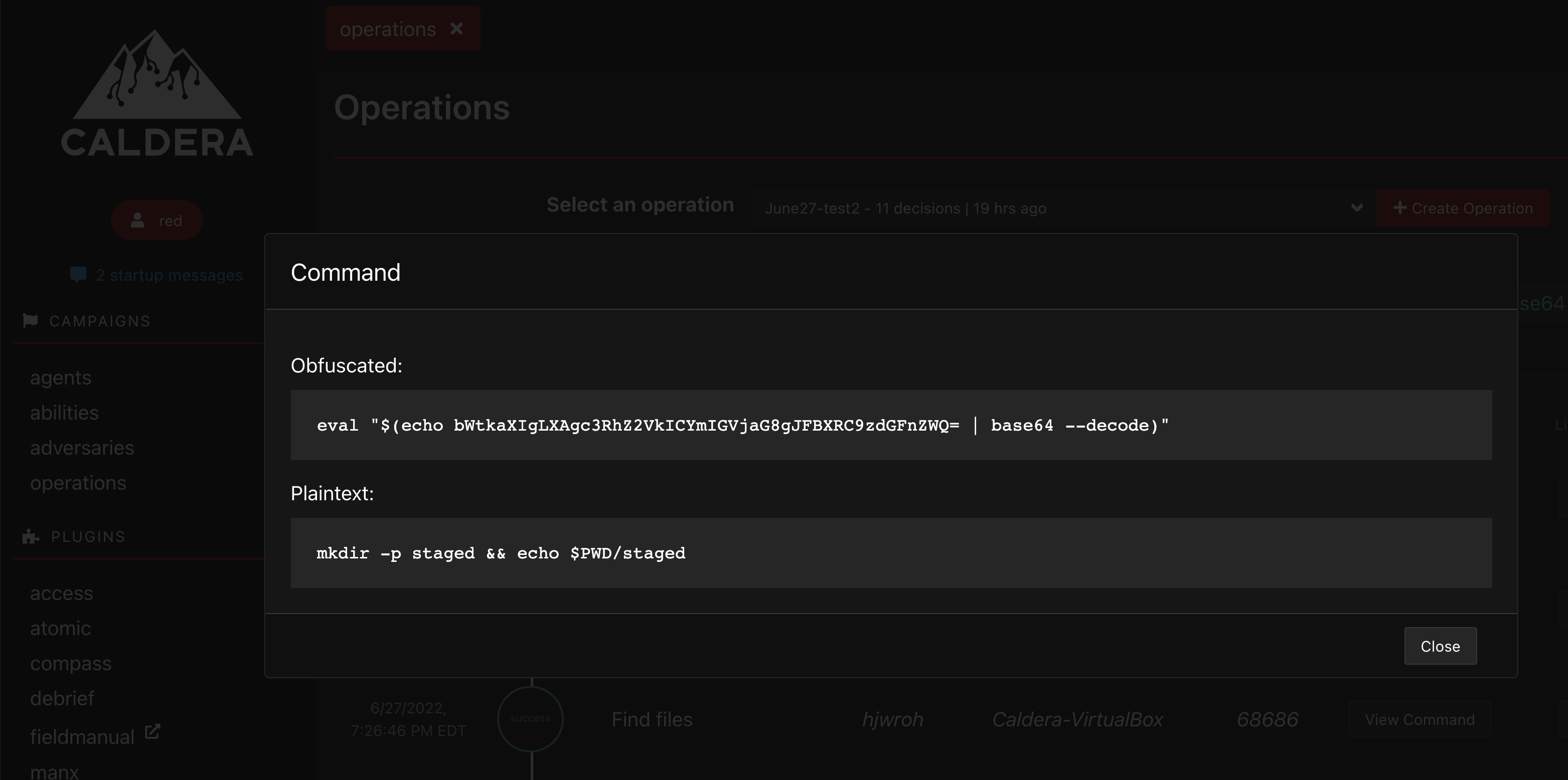Click the red user profile icon
Viewport: 1568px width, 780px height.
coord(137,220)
